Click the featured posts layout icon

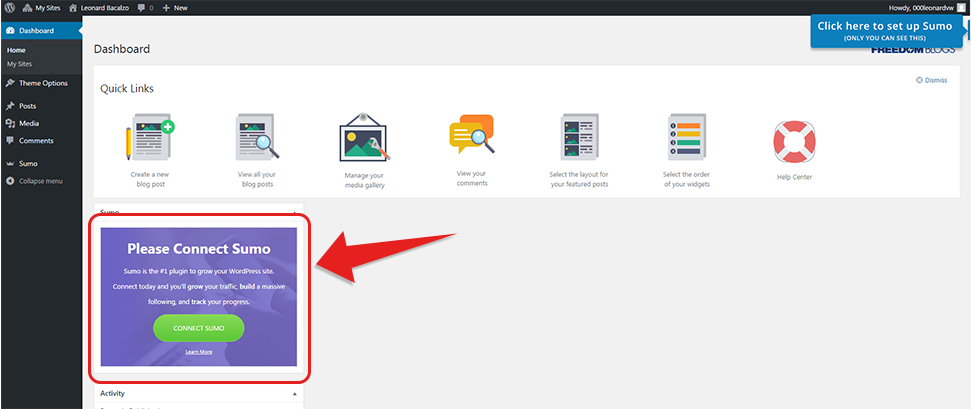click(x=579, y=137)
